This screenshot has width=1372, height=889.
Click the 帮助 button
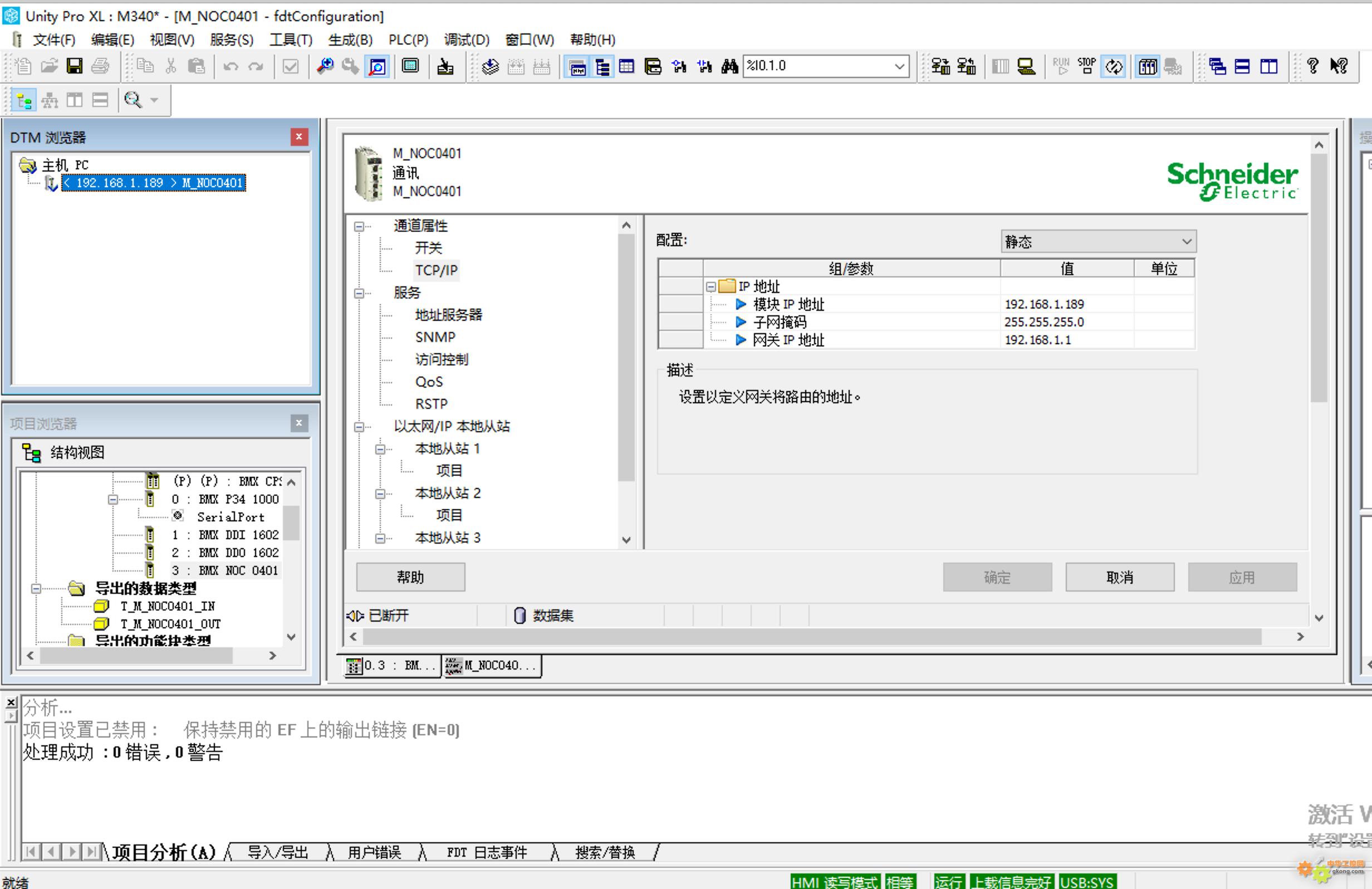click(410, 577)
